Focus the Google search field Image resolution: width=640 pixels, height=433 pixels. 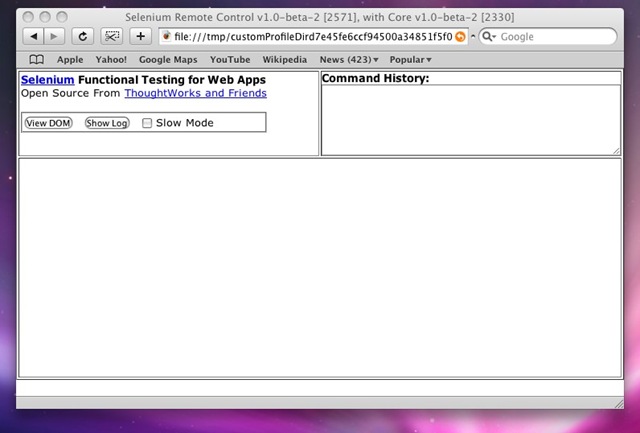548,37
